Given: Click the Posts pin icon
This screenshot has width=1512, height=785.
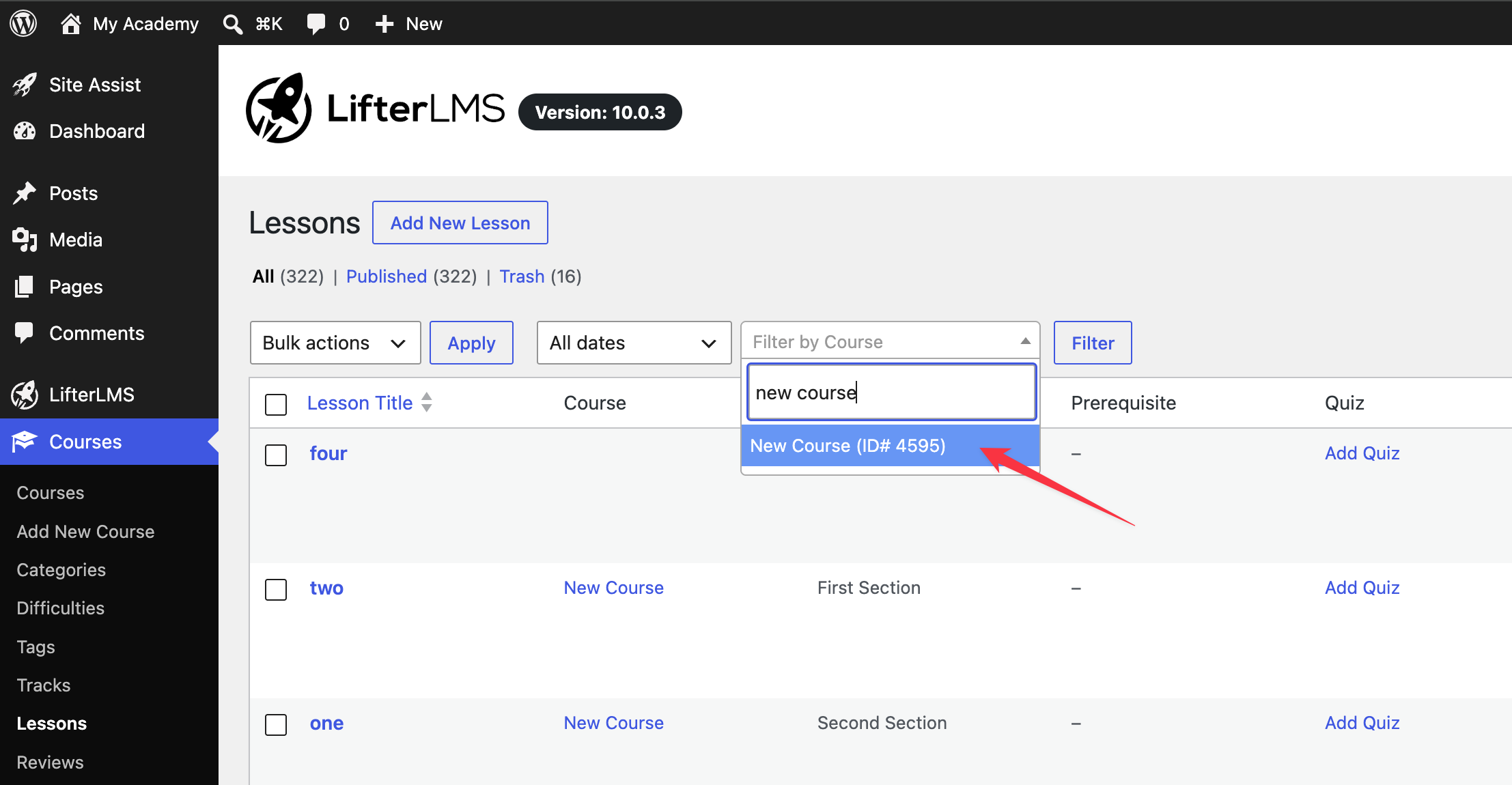Looking at the screenshot, I should tap(25, 193).
